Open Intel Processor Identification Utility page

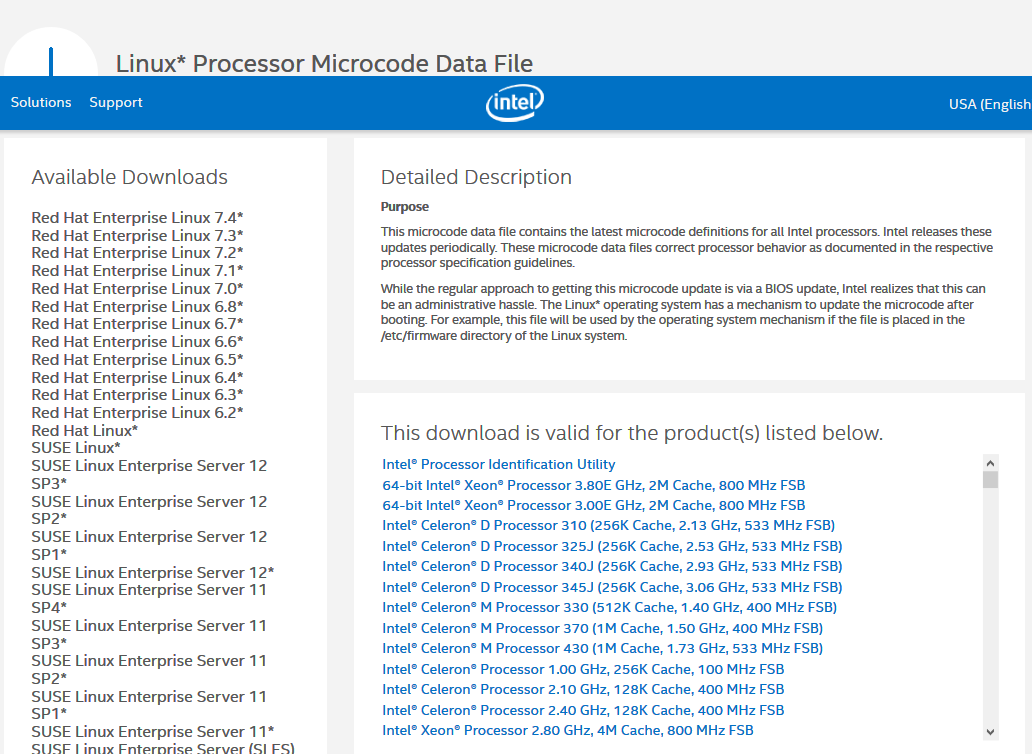point(499,464)
